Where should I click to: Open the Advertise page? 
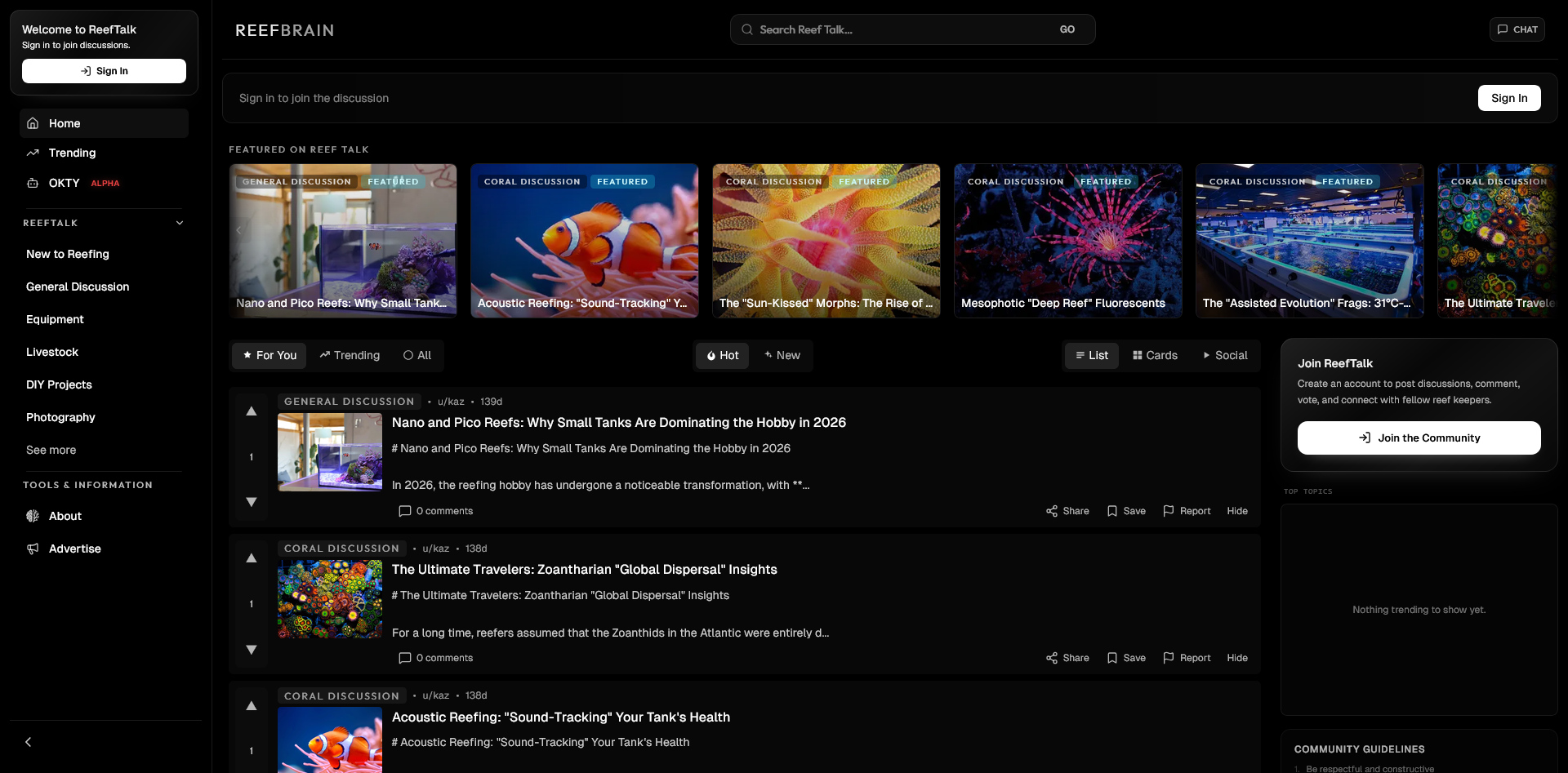[104, 549]
